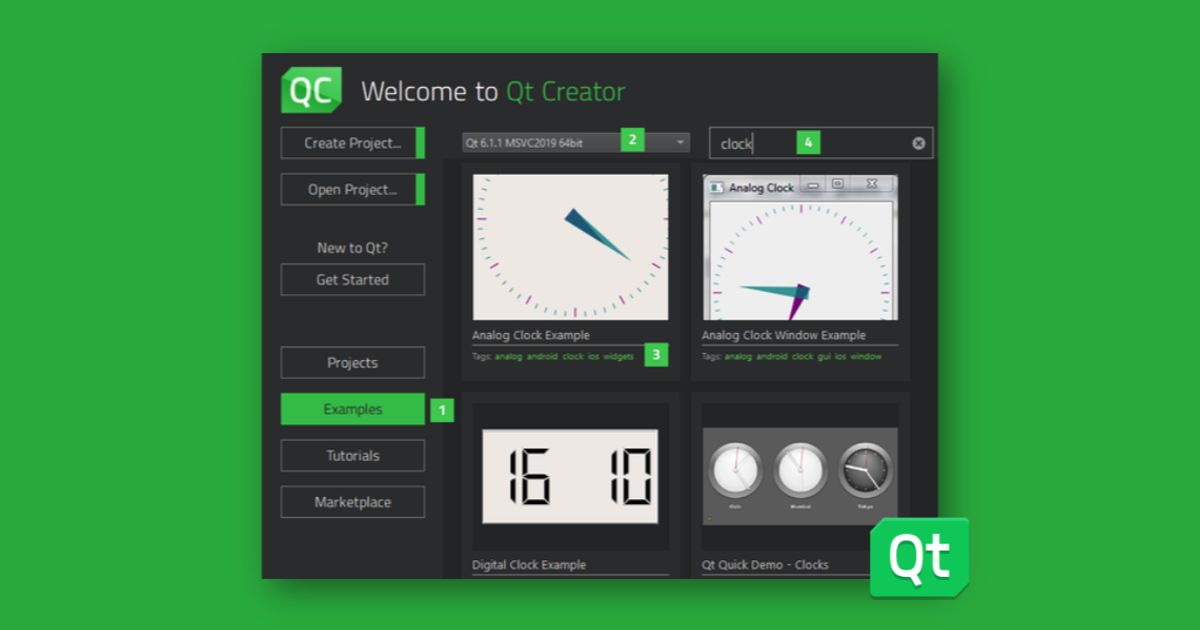Open the Analog Clock Window Example thumbnail
The width and height of the screenshot is (1200, 630).
800,247
